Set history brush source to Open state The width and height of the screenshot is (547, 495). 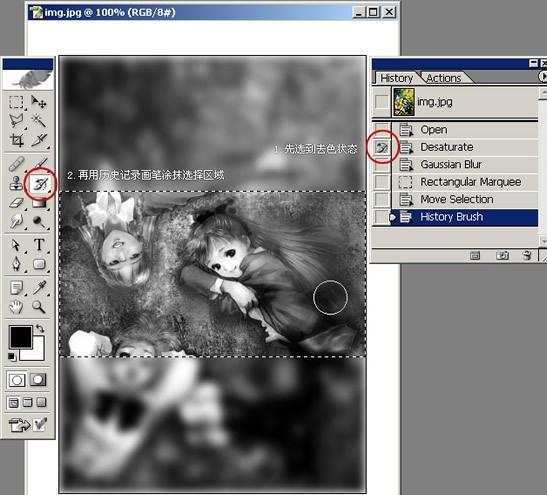click(x=381, y=129)
